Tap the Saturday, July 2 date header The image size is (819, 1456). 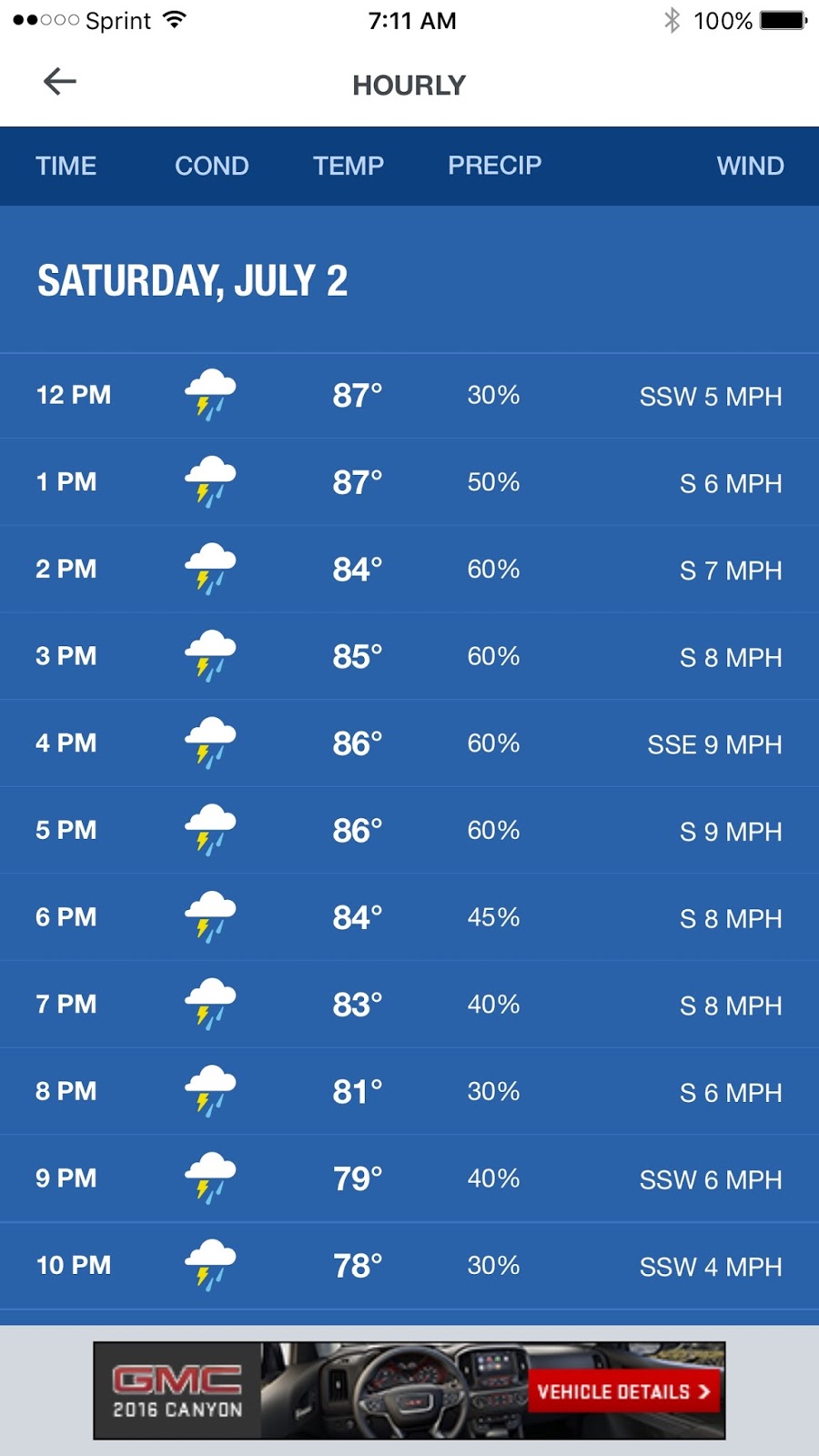pyautogui.click(x=192, y=280)
